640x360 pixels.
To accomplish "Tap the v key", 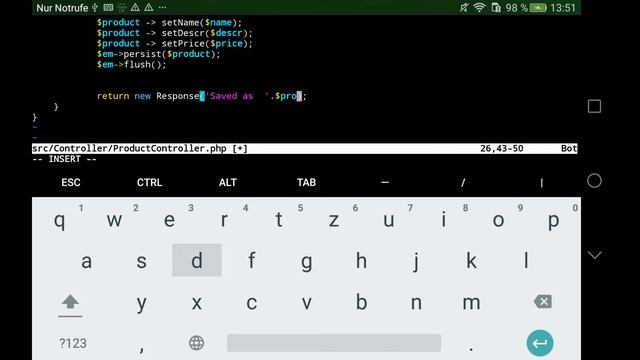I will click(307, 302).
